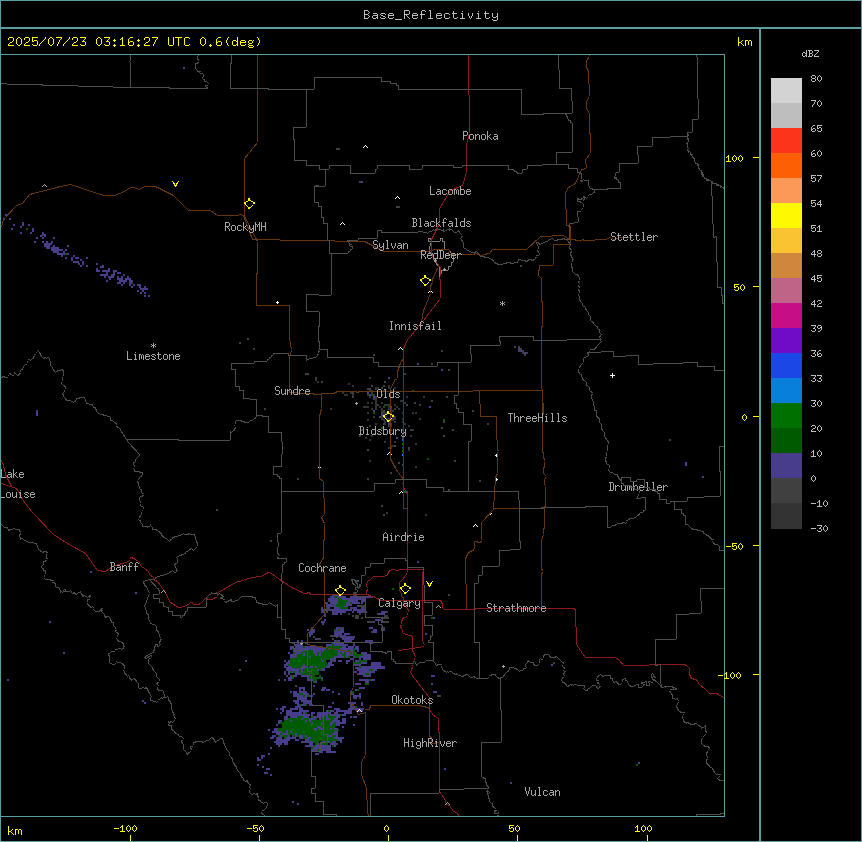Click the purple-gray swatch at 10 dBZ
The width and height of the screenshot is (862, 842).
[x=786, y=466]
